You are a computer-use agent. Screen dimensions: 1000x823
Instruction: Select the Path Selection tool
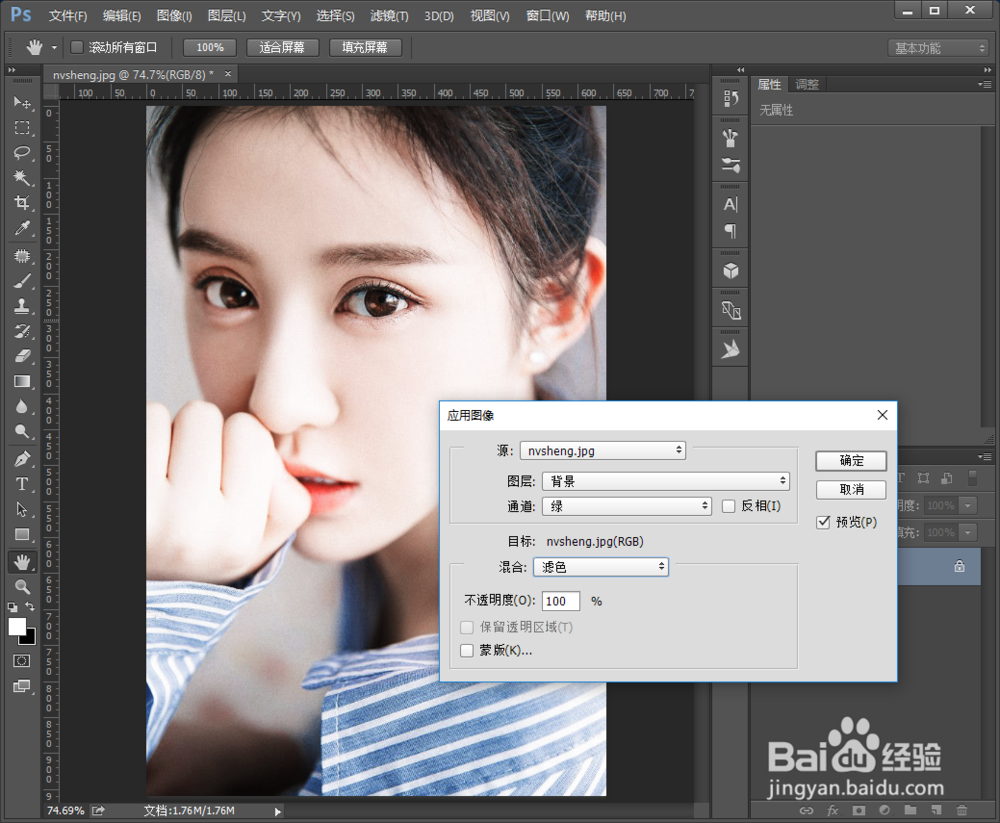click(22, 509)
